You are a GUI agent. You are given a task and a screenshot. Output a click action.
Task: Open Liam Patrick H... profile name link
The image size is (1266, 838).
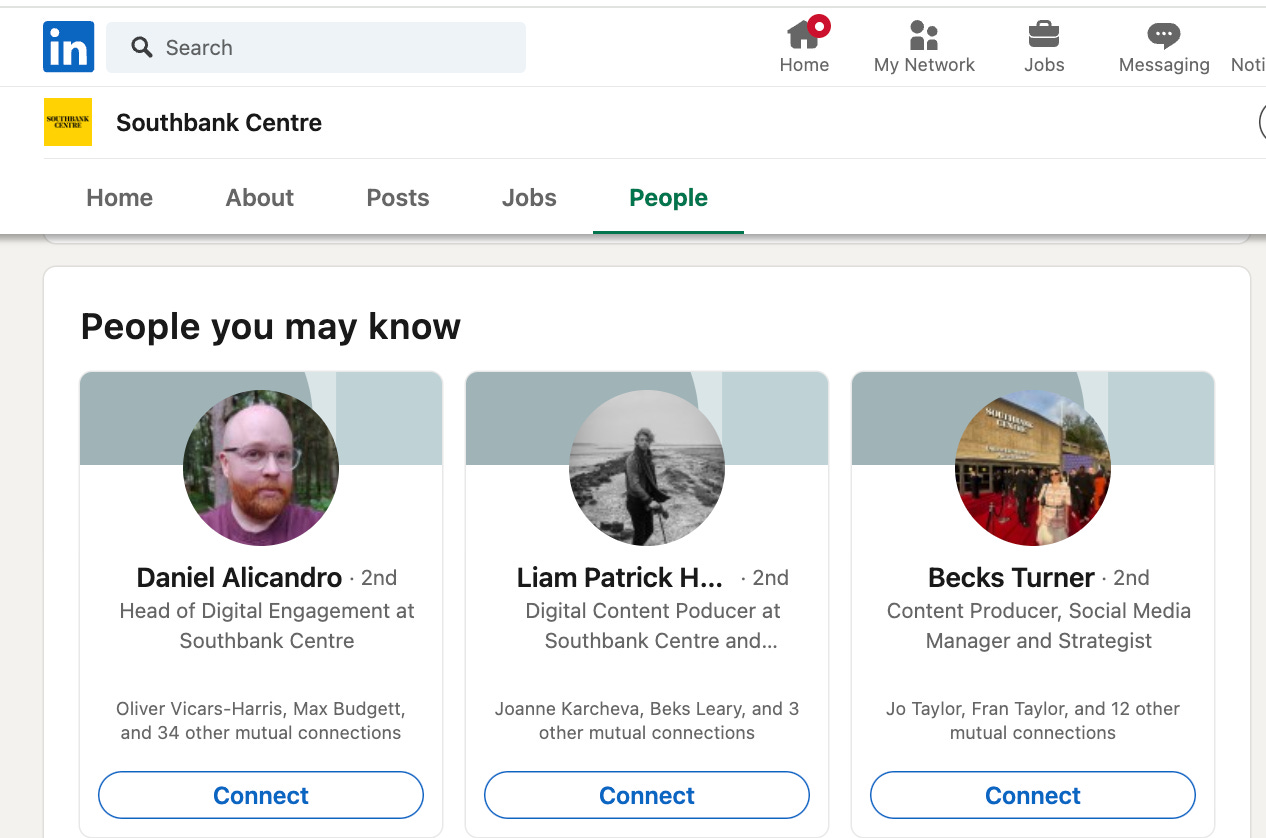click(x=620, y=577)
